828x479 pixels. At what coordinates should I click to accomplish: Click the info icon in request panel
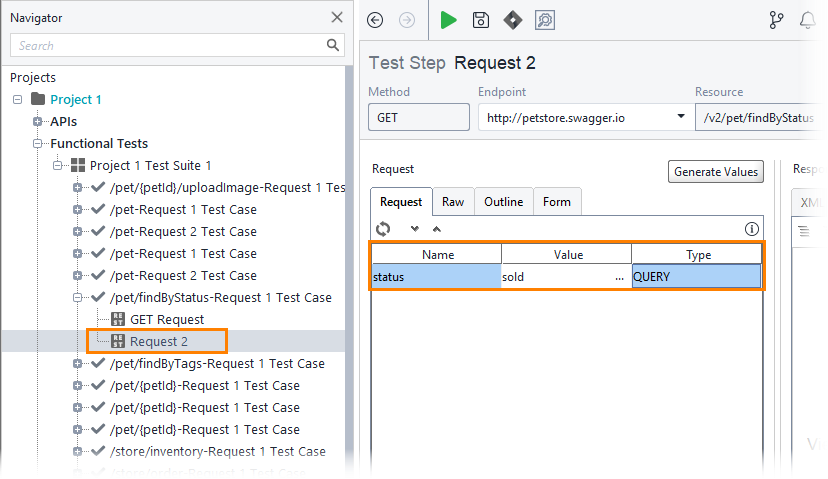[751, 229]
